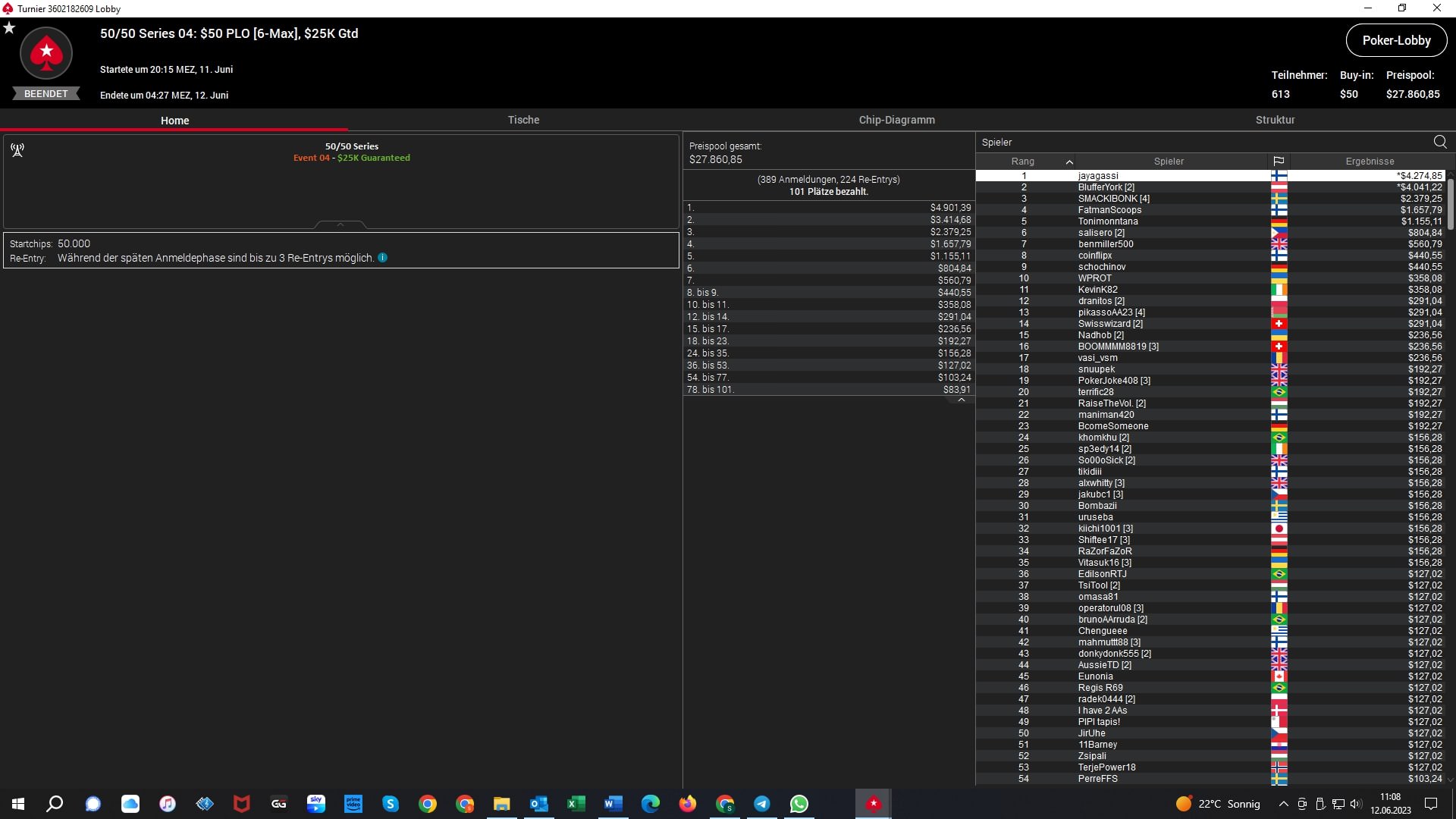Open the Struktur tab

tap(1275, 120)
